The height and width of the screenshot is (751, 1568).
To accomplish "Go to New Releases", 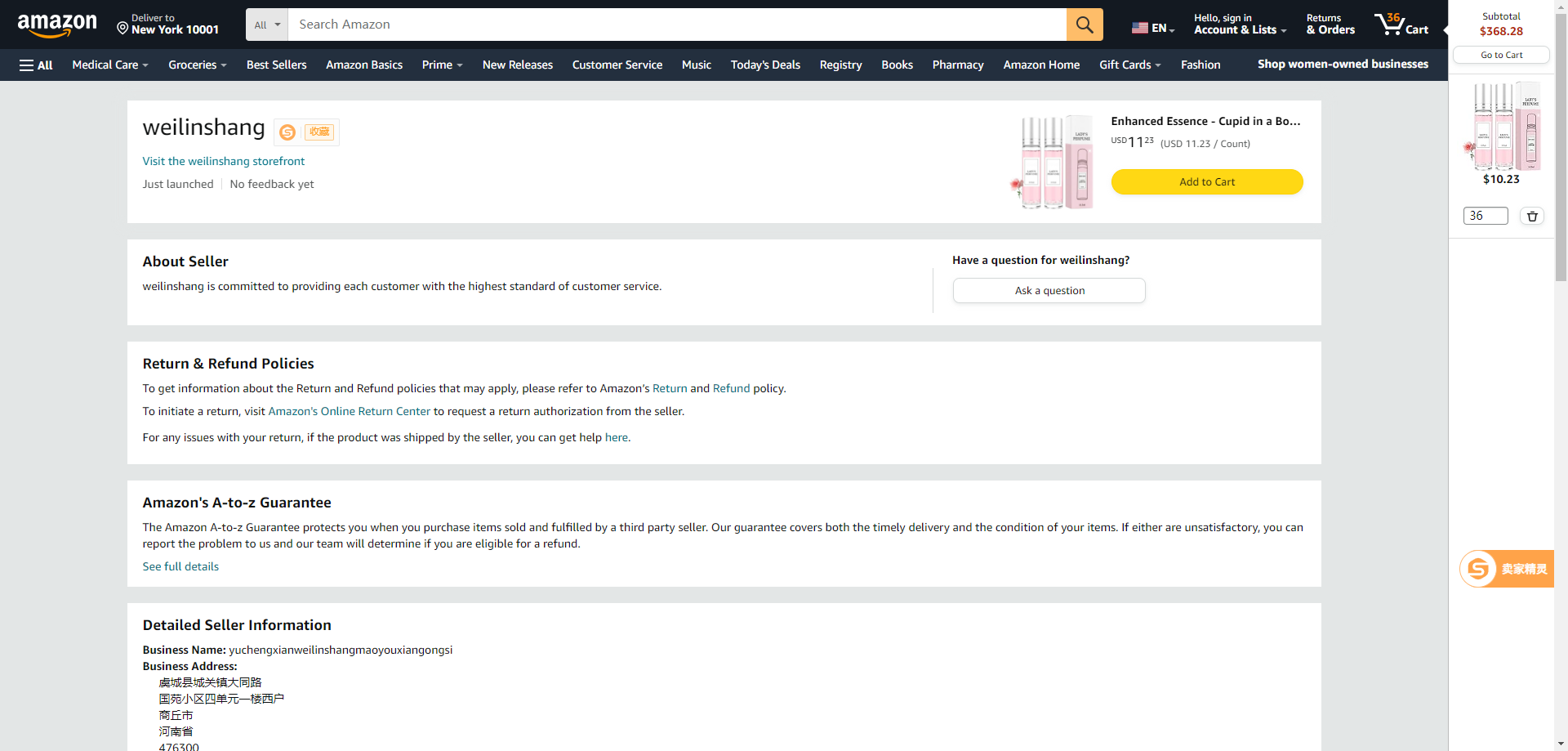I will tap(518, 65).
